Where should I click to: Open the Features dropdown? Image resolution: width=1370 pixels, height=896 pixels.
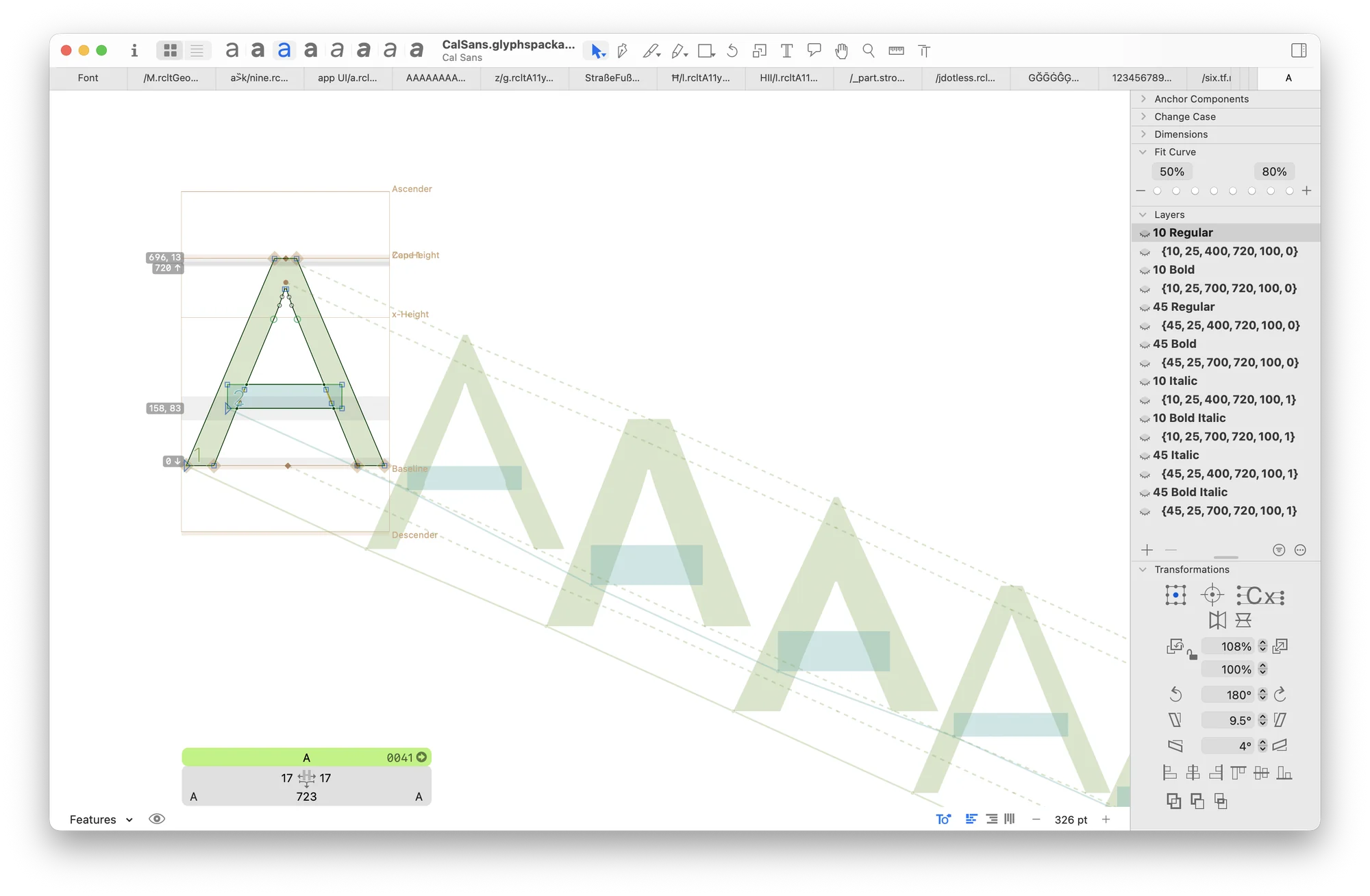pos(101,819)
